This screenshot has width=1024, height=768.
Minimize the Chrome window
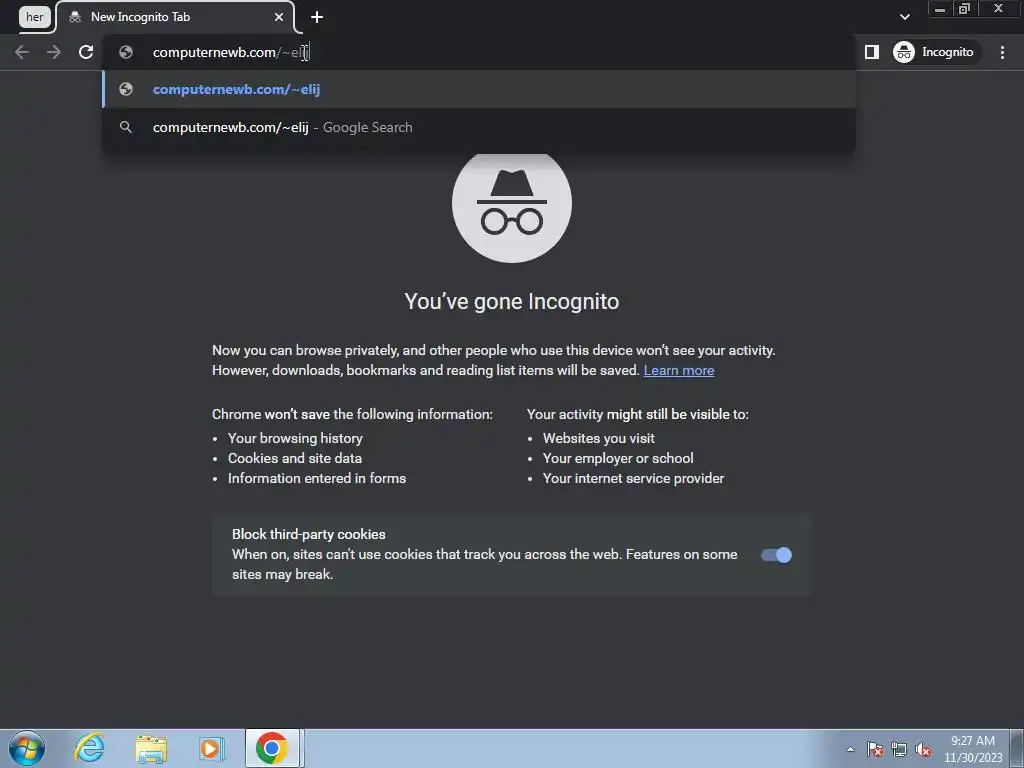(x=940, y=8)
